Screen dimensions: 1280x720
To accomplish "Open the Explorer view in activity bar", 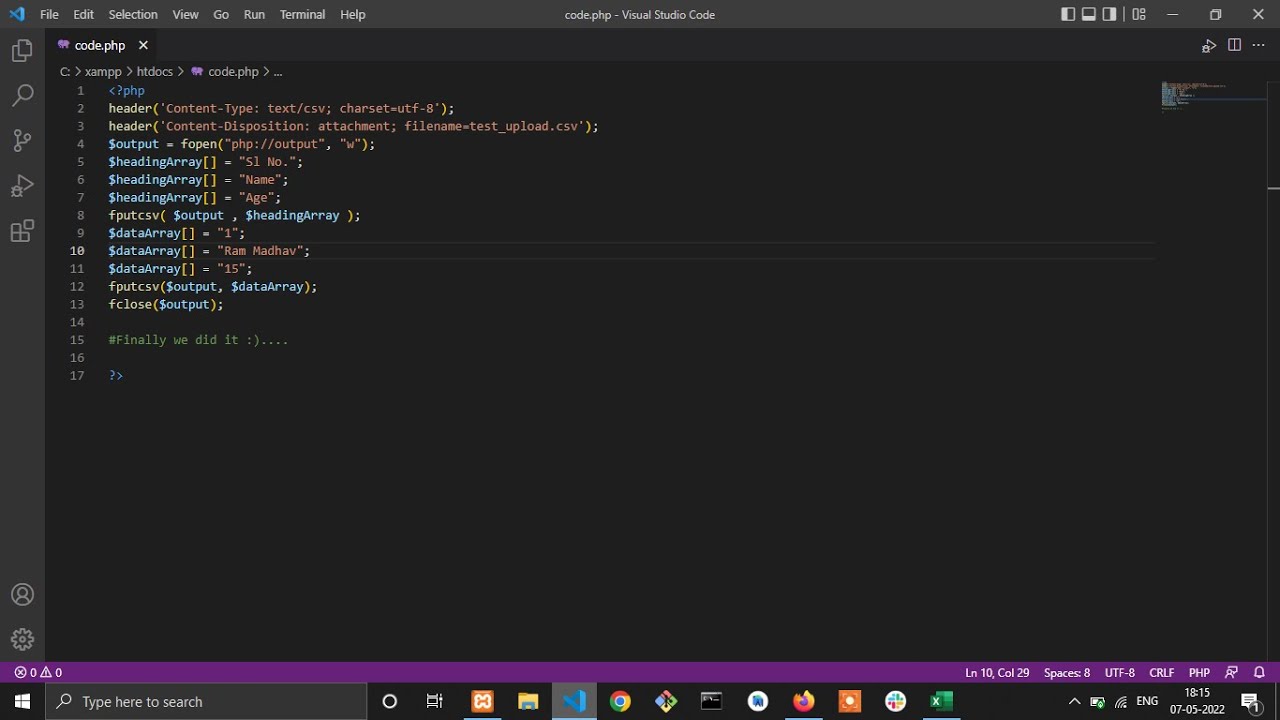I will [22, 51].
